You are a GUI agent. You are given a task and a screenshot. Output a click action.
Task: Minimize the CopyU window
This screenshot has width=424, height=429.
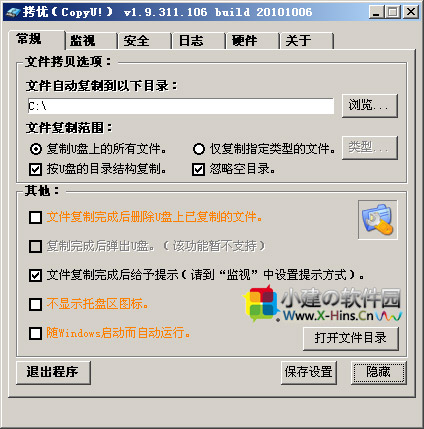pyautogui.click(x=376, y=12)
